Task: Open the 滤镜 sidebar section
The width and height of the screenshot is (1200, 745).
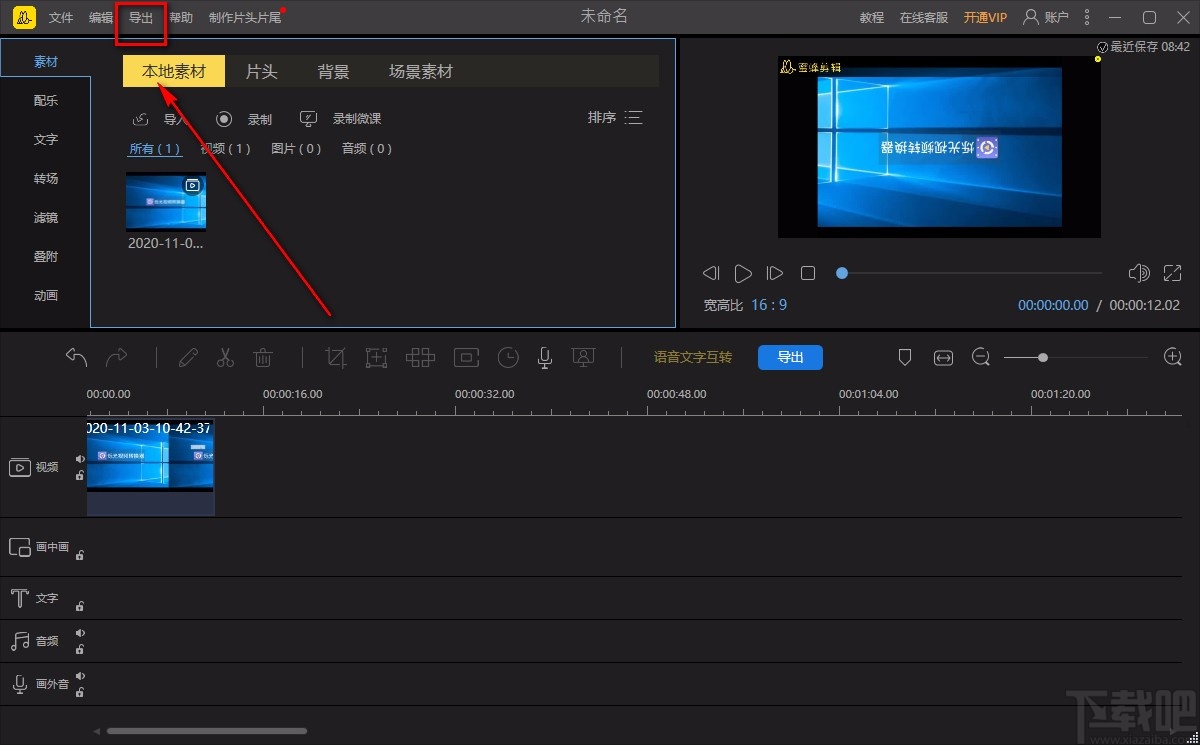Action: pos(45,217)
